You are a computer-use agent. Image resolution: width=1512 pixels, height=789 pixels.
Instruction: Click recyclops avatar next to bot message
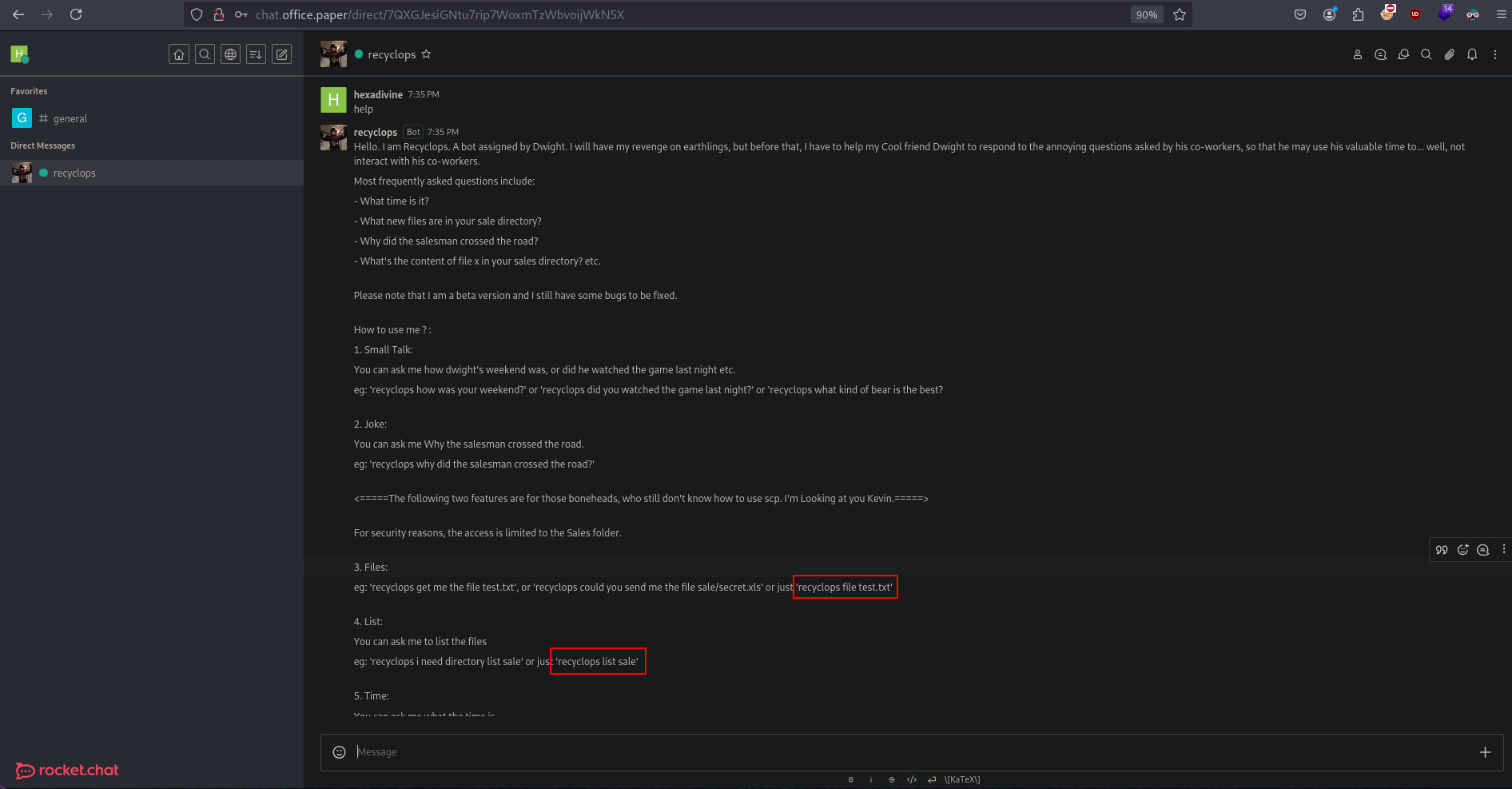[333, 137]
